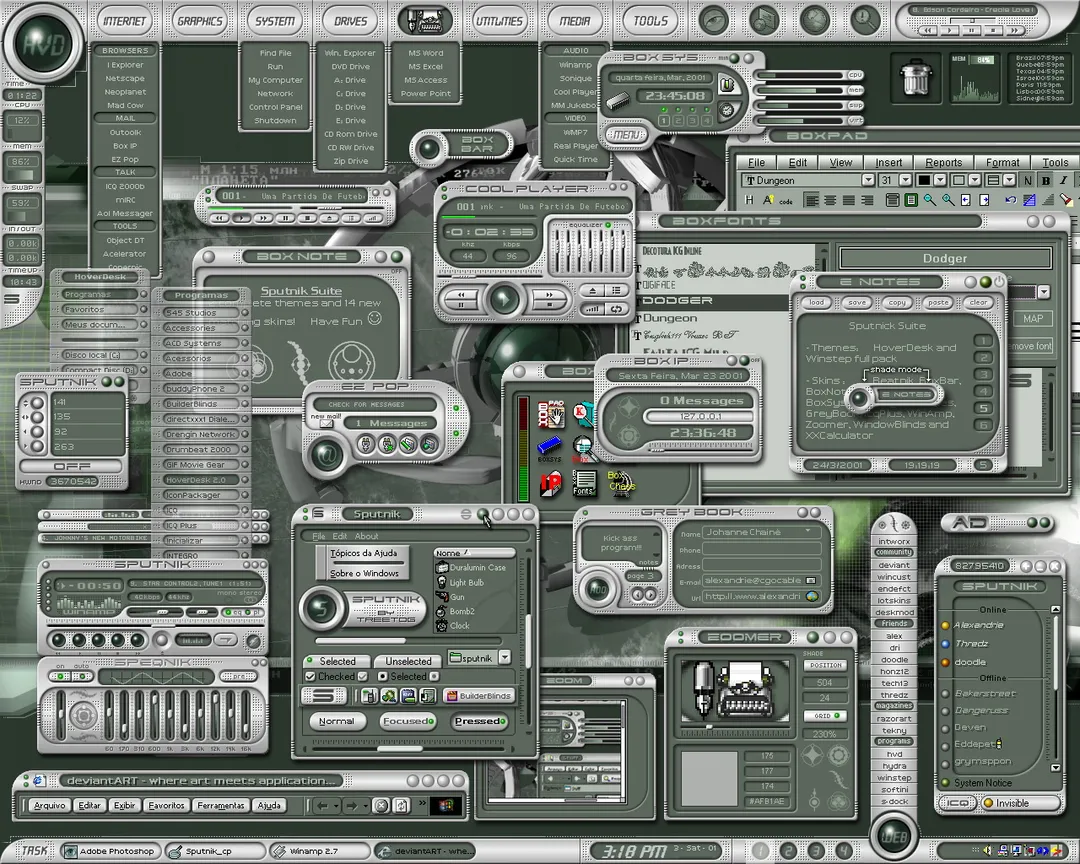The image size is (1080, 864).
Task: Choose 'Sobre o Windows' menu entry
Action: (364, 573)
